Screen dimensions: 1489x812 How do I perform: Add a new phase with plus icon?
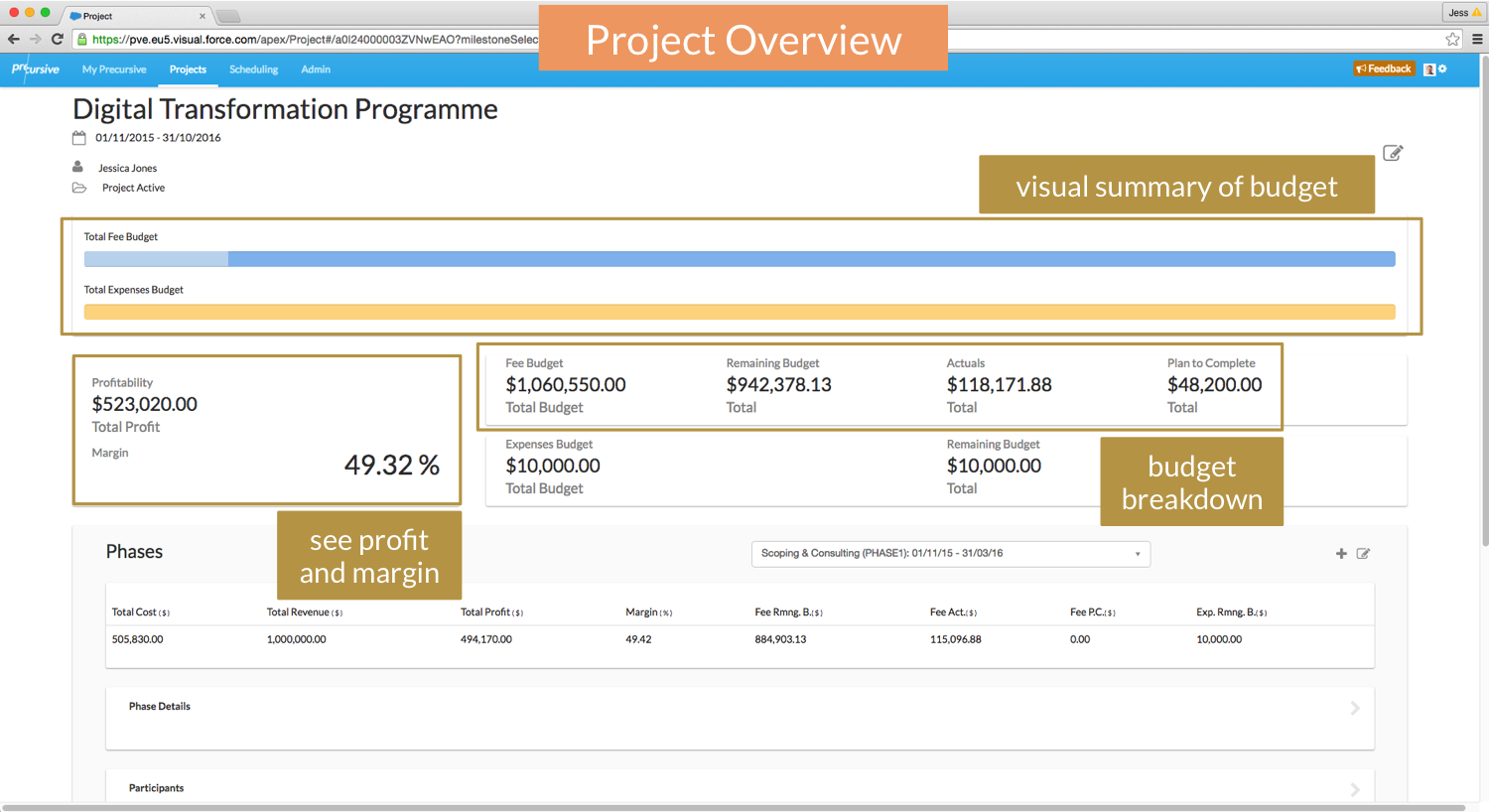pos(1341,554)
